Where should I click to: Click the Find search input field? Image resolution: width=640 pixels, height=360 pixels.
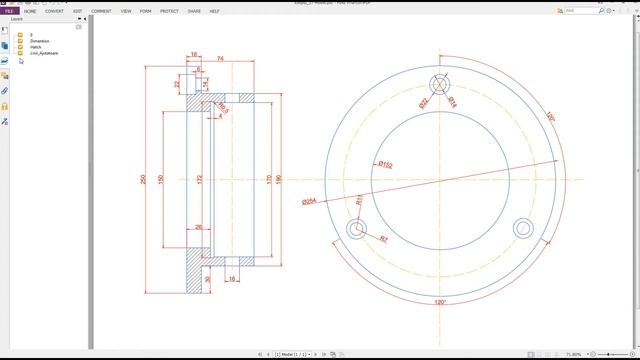point(581,11)
